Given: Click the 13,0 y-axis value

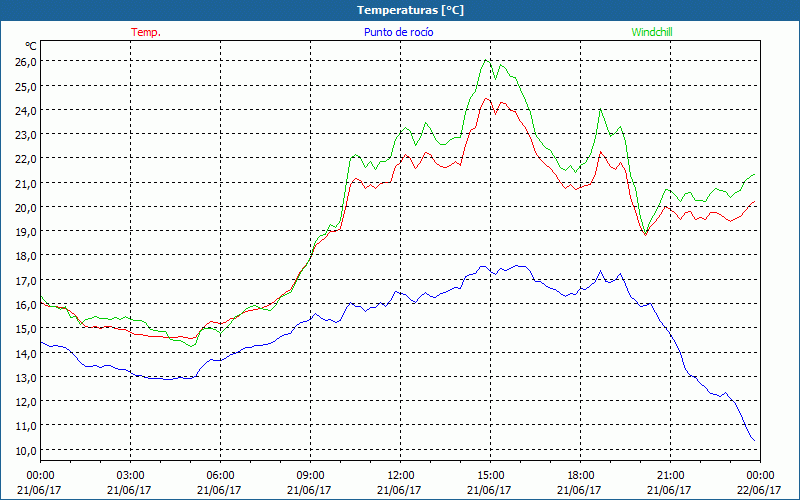Looking at the screenshot, I should (27, 378).
